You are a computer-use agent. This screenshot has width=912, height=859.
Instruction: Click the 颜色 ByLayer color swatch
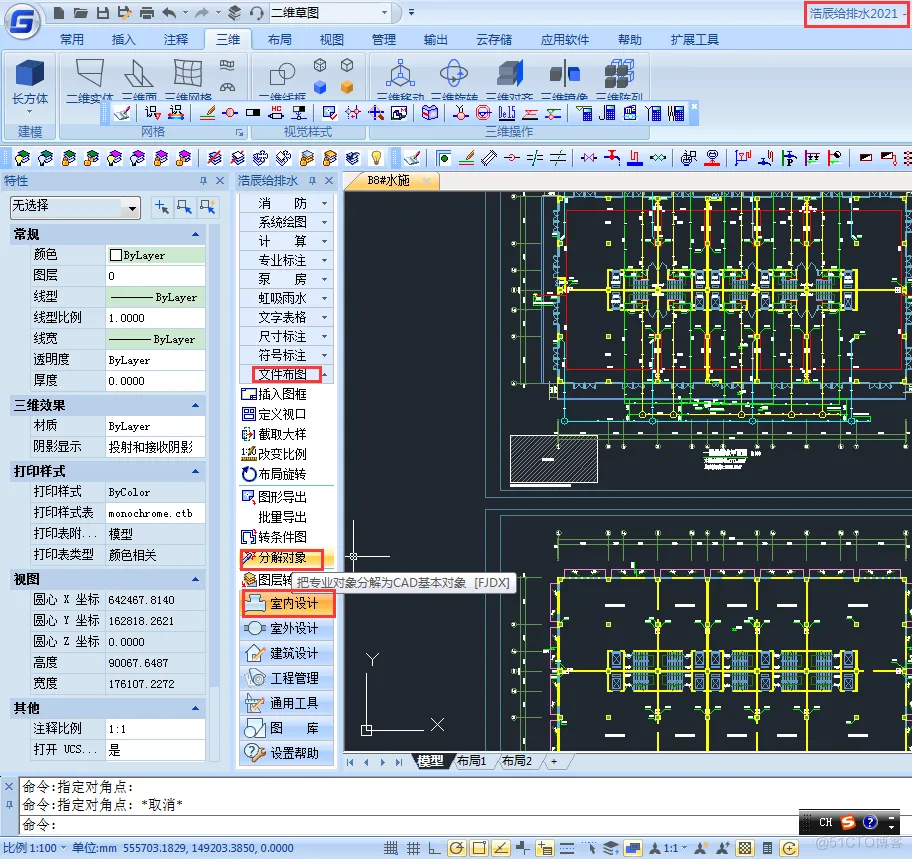(x=116, y=255)
